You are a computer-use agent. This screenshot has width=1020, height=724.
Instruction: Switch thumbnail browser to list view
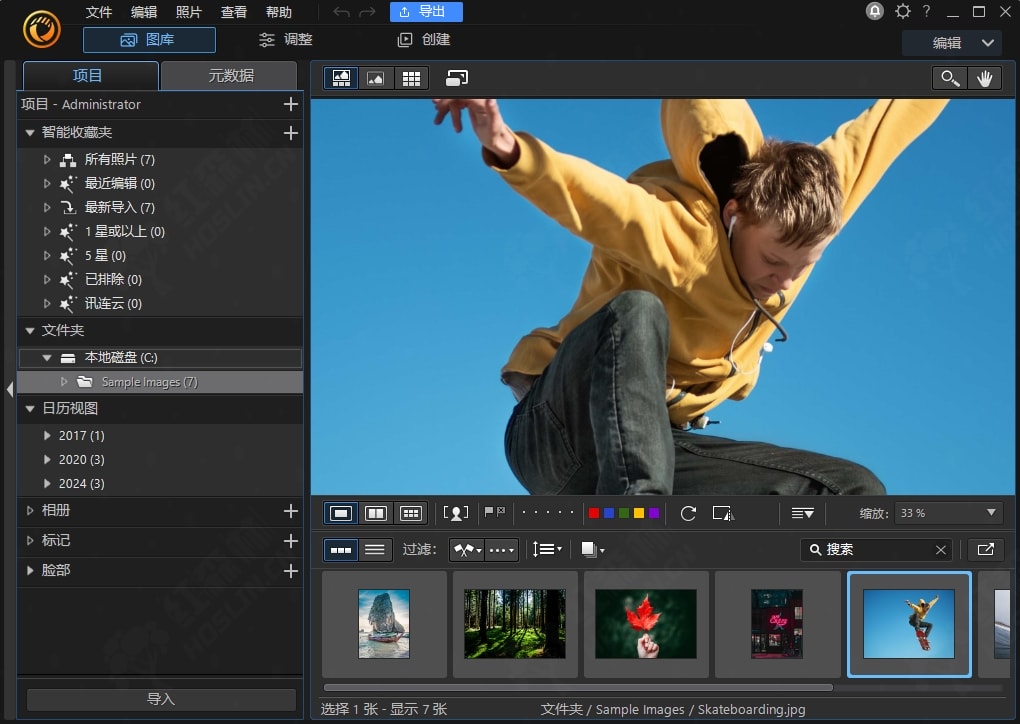375,549
